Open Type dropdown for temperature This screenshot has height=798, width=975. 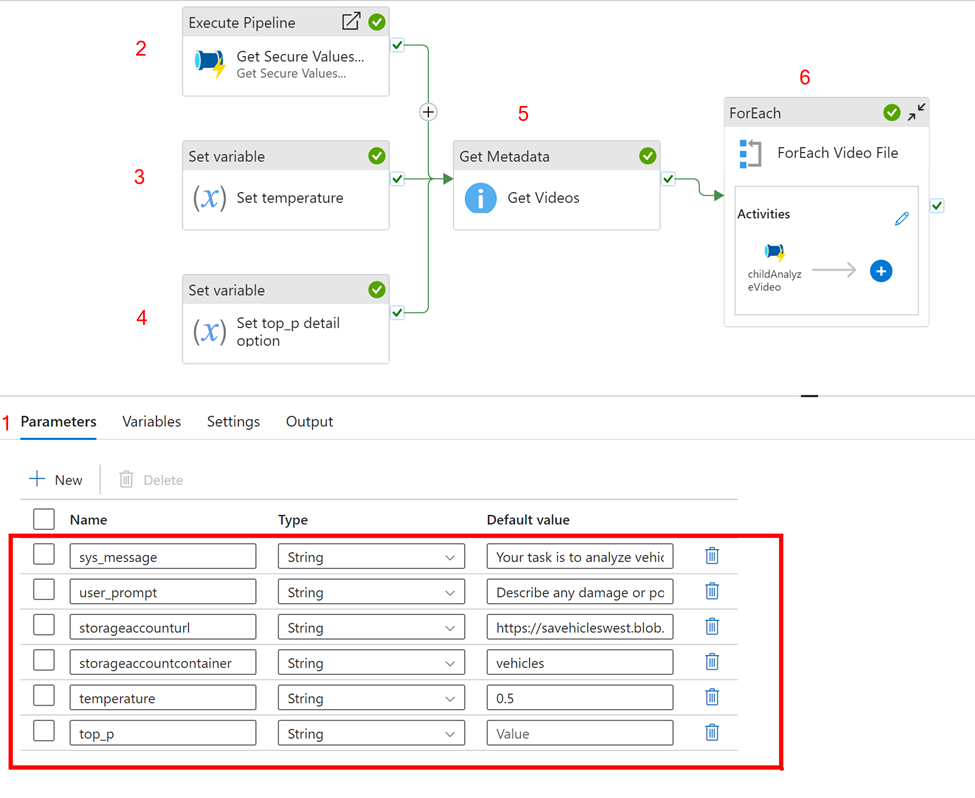click(x=371, y=698)
